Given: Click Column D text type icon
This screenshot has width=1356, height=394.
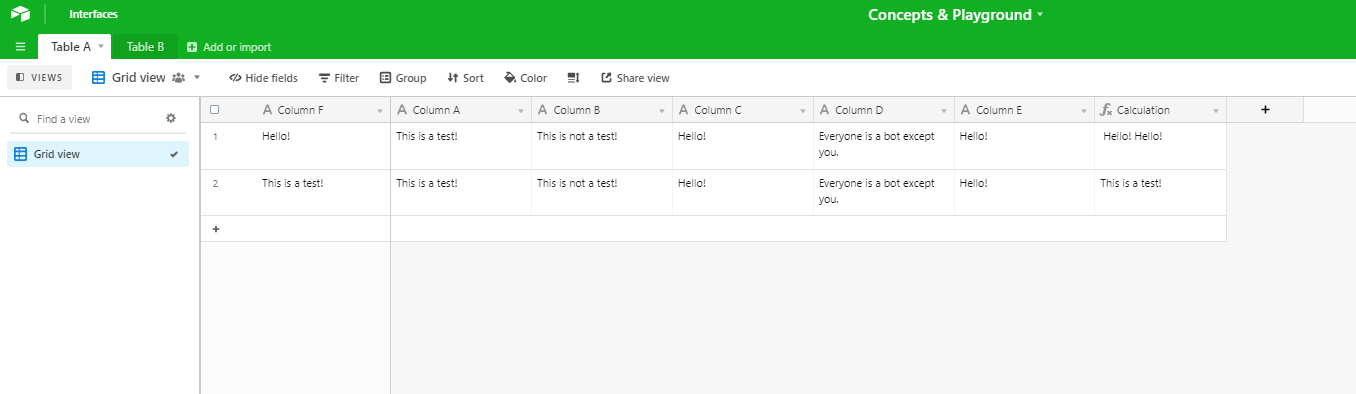Looking at the screenshot, I should 824,110.
